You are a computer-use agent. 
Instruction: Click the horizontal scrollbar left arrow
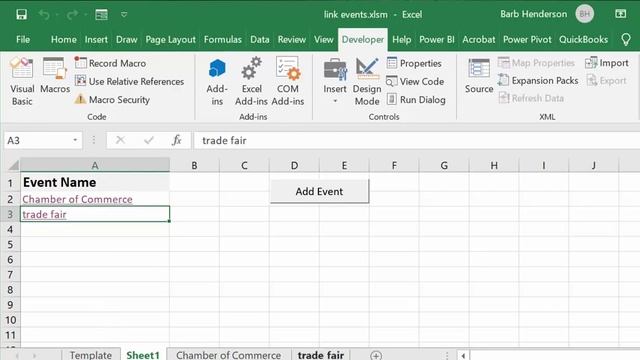tap(463, 356)
